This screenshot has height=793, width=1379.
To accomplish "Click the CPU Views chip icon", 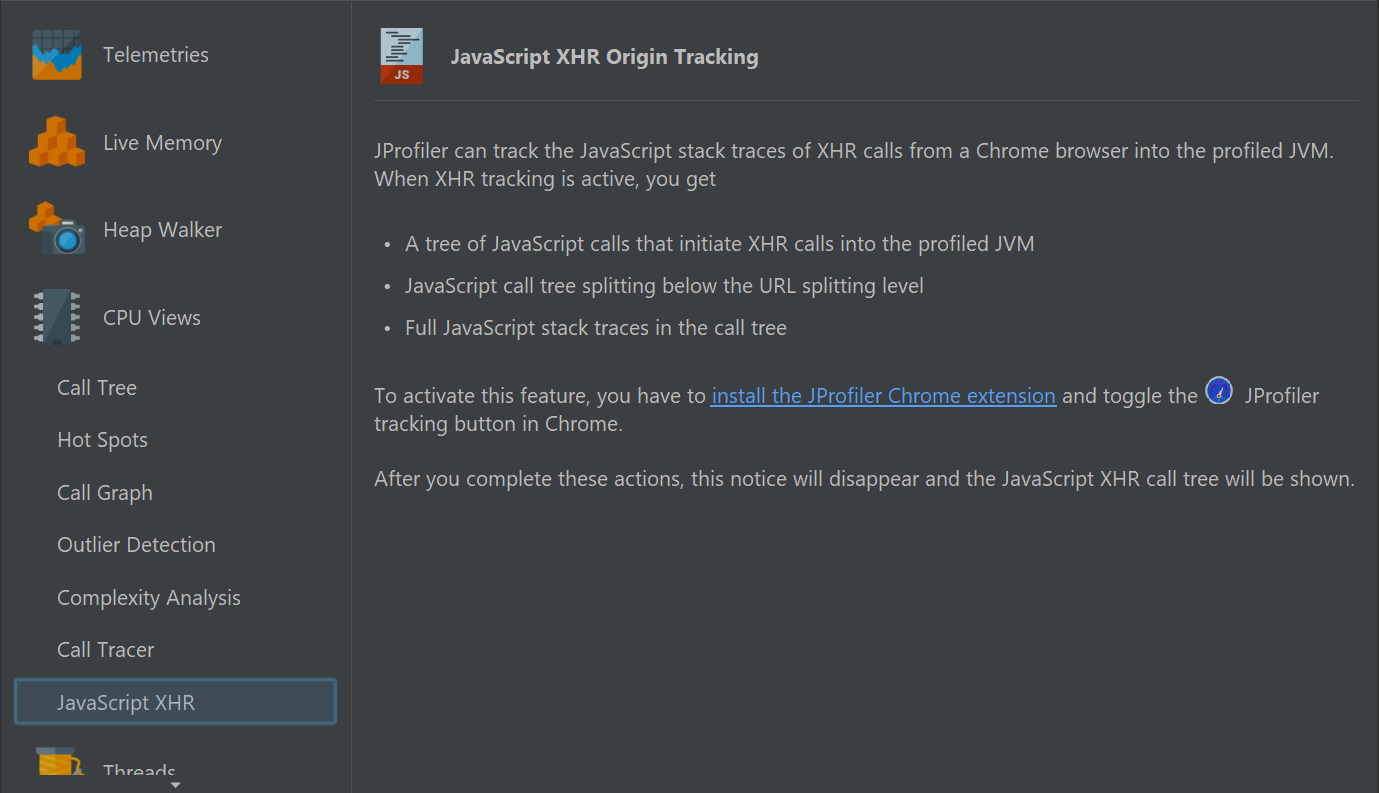I will point(57,317).
